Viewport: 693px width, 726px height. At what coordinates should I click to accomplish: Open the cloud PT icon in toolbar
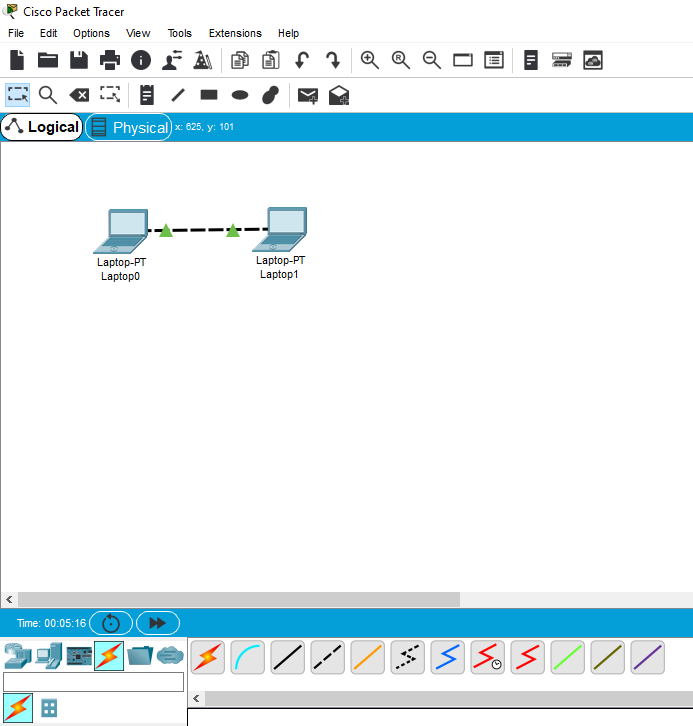tap(593, 60)
